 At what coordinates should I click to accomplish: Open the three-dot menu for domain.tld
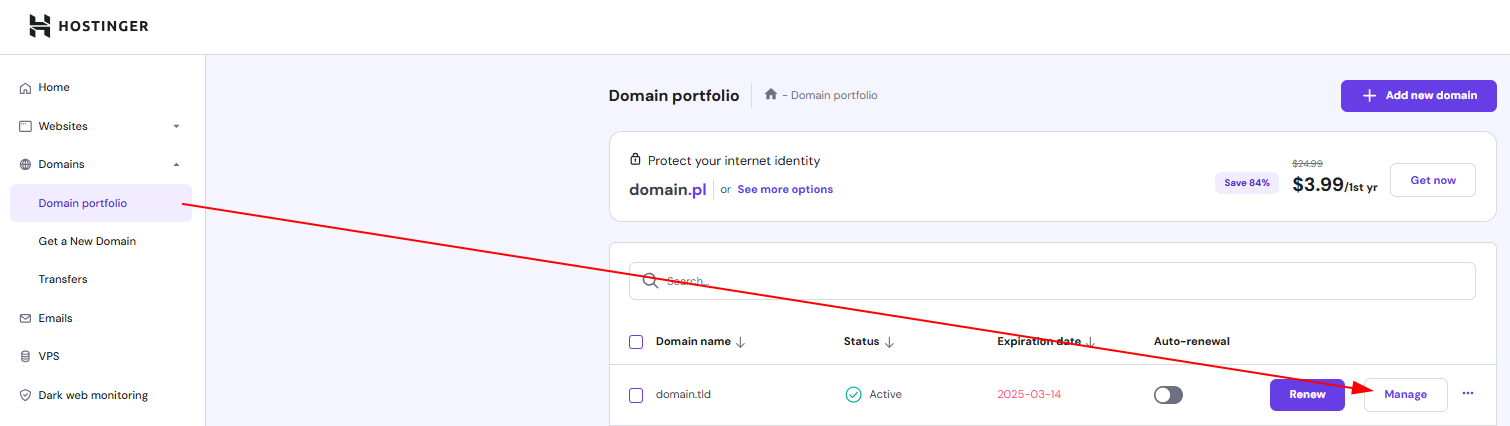click(1468, 394)
